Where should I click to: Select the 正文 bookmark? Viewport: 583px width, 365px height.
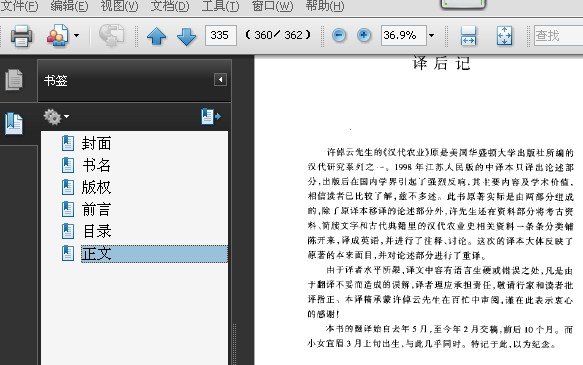point(154,254)
